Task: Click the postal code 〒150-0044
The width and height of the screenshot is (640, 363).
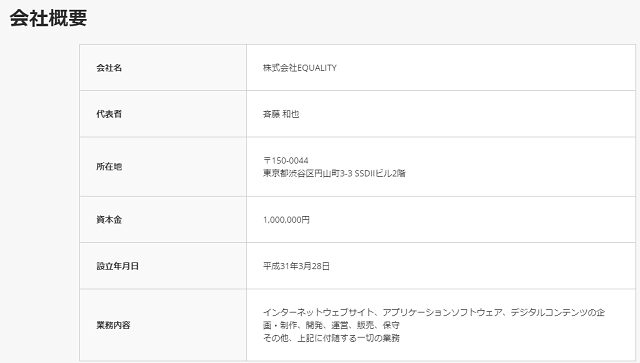Action: pos(286,160)
